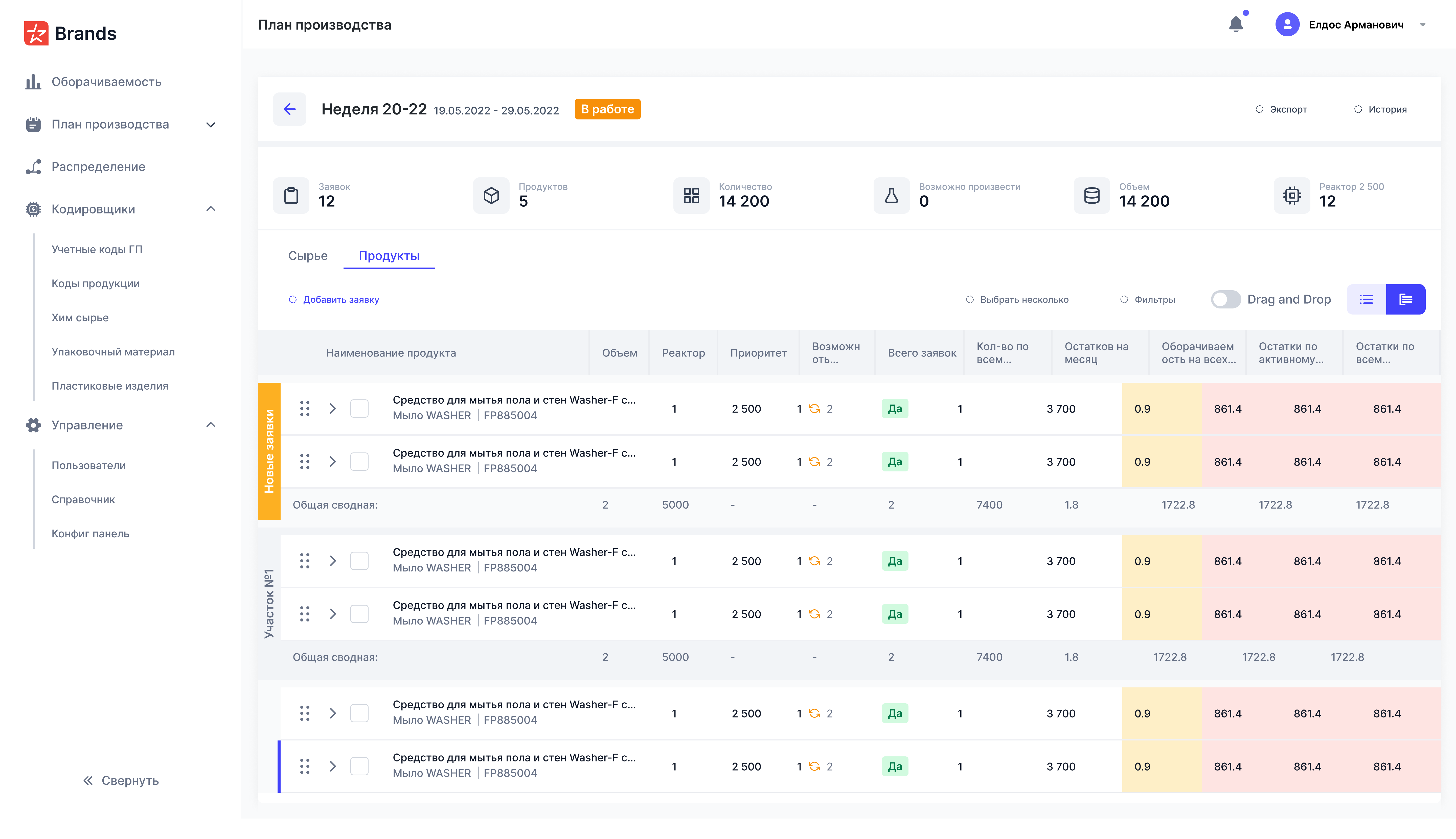Expand the План производства sidebar menu
The width and height of the screenshot is (1456, 839).
point(211,125)
